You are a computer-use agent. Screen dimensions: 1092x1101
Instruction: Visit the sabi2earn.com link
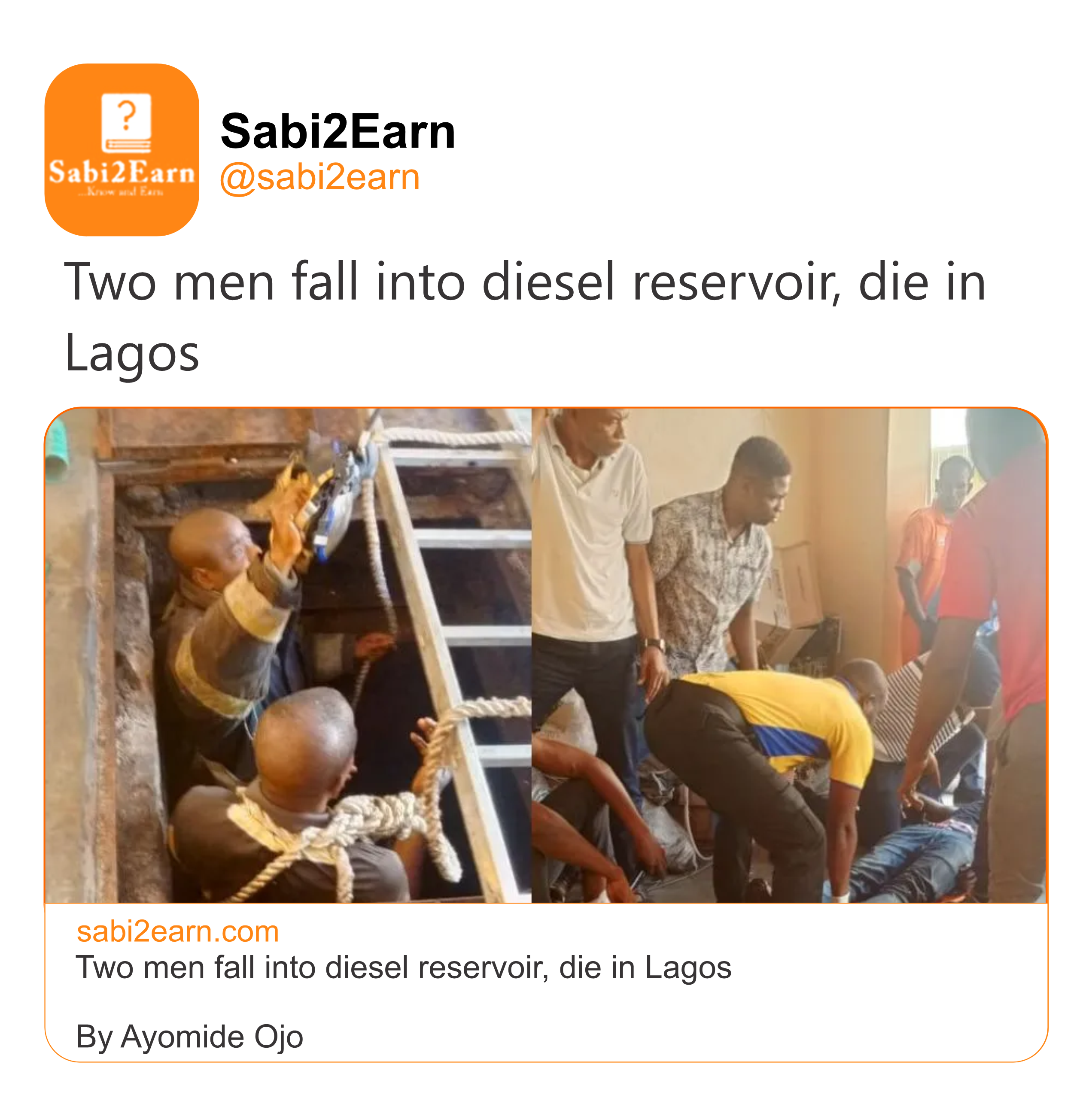point(178,932)
